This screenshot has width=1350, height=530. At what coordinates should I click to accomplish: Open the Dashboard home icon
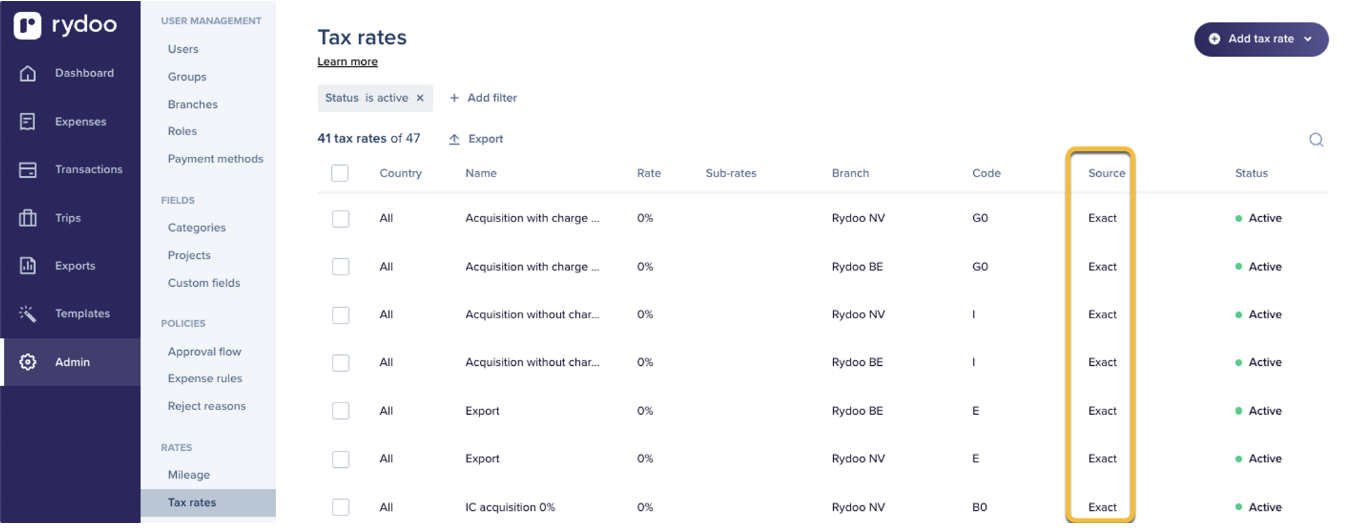pos(28,73)
